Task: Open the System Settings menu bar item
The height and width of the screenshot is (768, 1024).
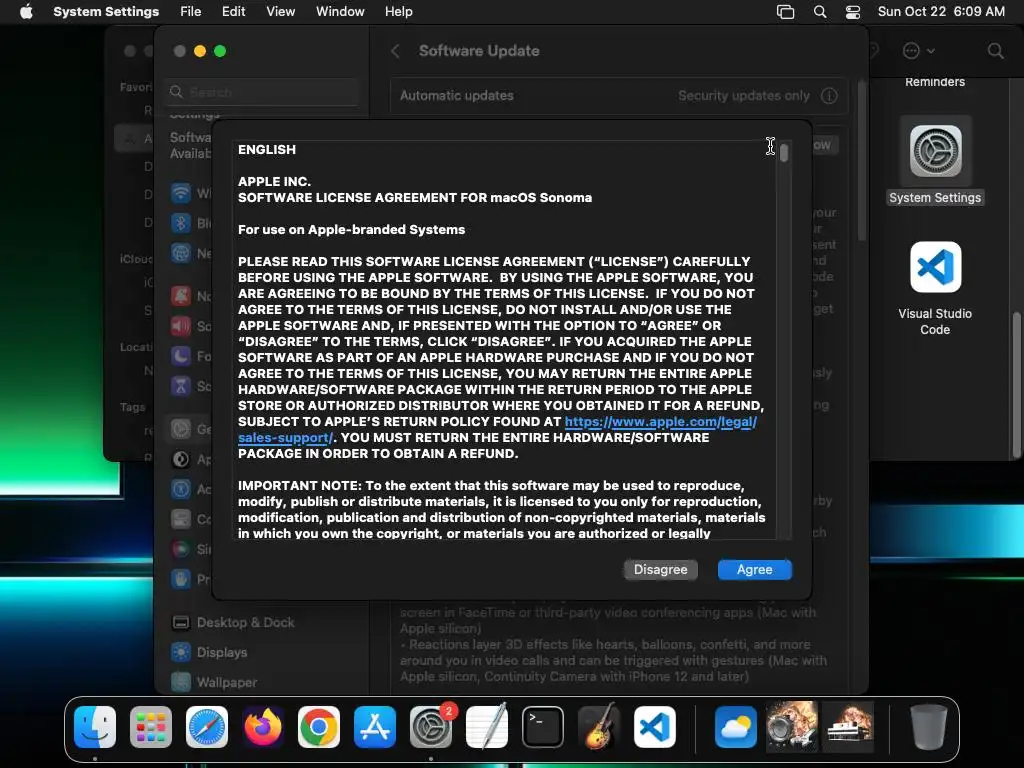Action: click(x=106, y=12)
